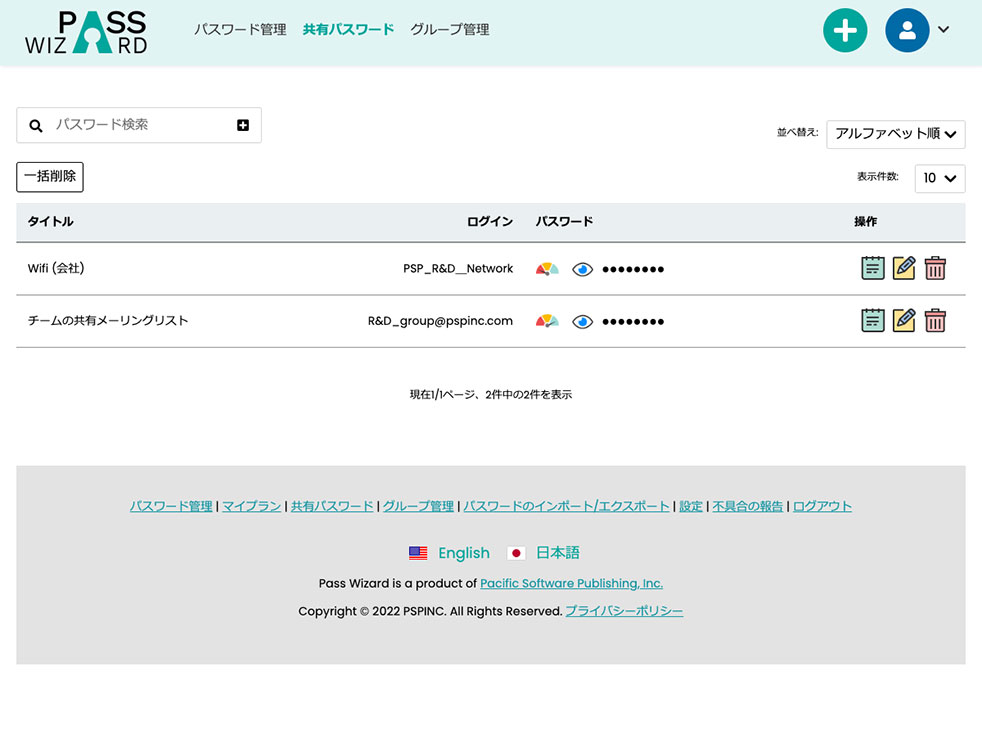Switch language to English in footer
This screenshot has width=982, height=750.
[463, 553]
